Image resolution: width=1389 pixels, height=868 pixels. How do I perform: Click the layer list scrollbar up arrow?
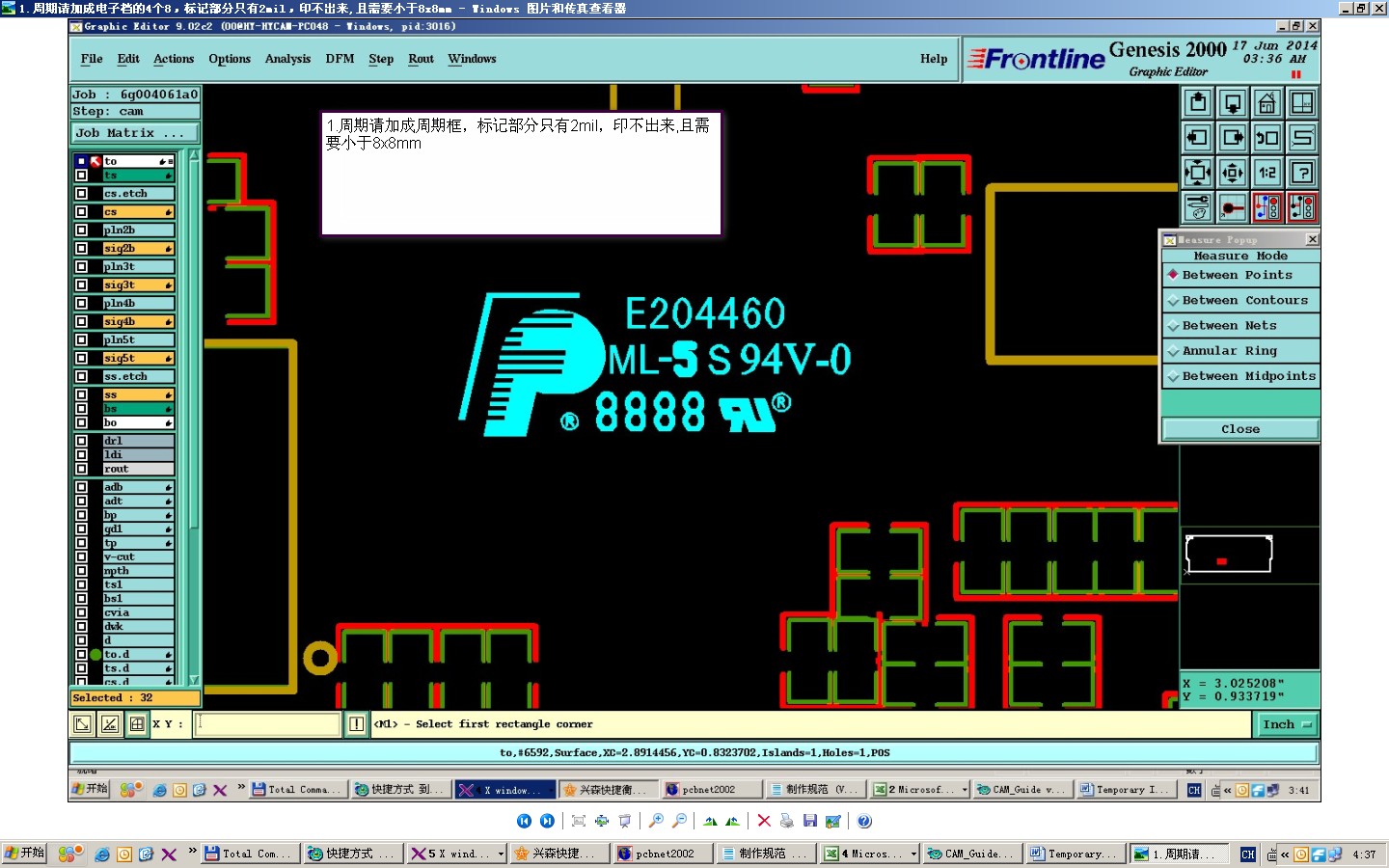coord(194,155)
